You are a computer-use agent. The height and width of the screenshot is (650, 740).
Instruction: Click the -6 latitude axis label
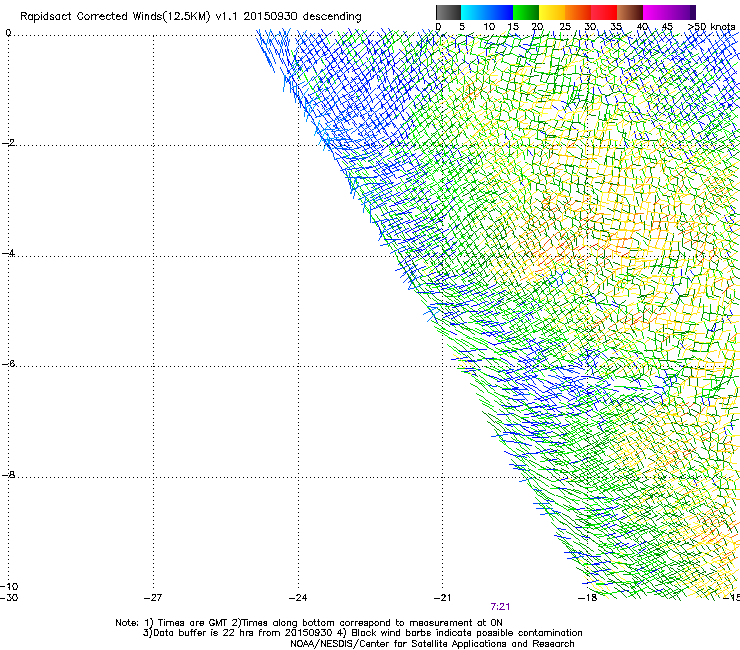click(x=8, y=364)
